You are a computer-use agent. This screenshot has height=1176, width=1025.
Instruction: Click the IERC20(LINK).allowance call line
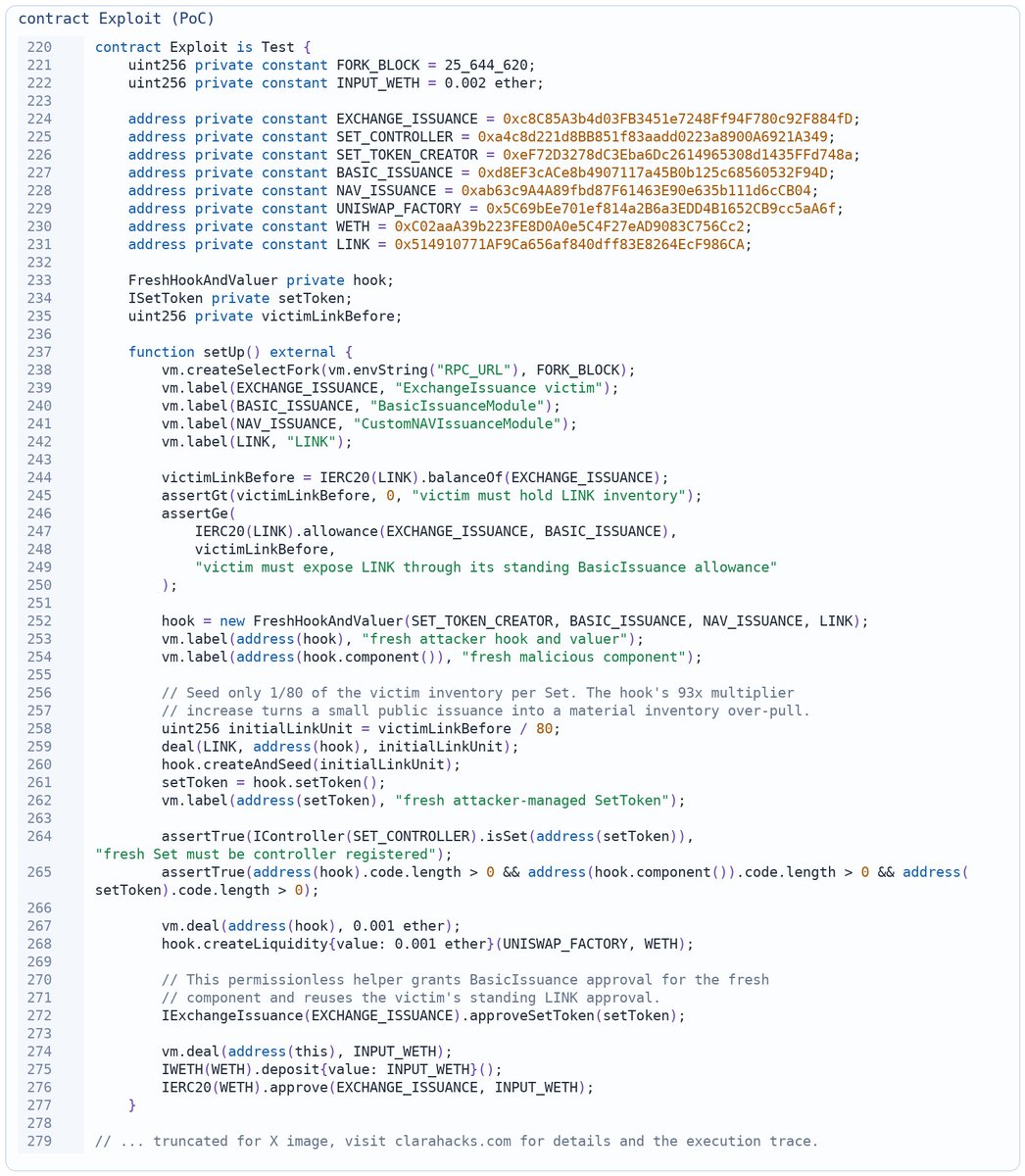436,531
